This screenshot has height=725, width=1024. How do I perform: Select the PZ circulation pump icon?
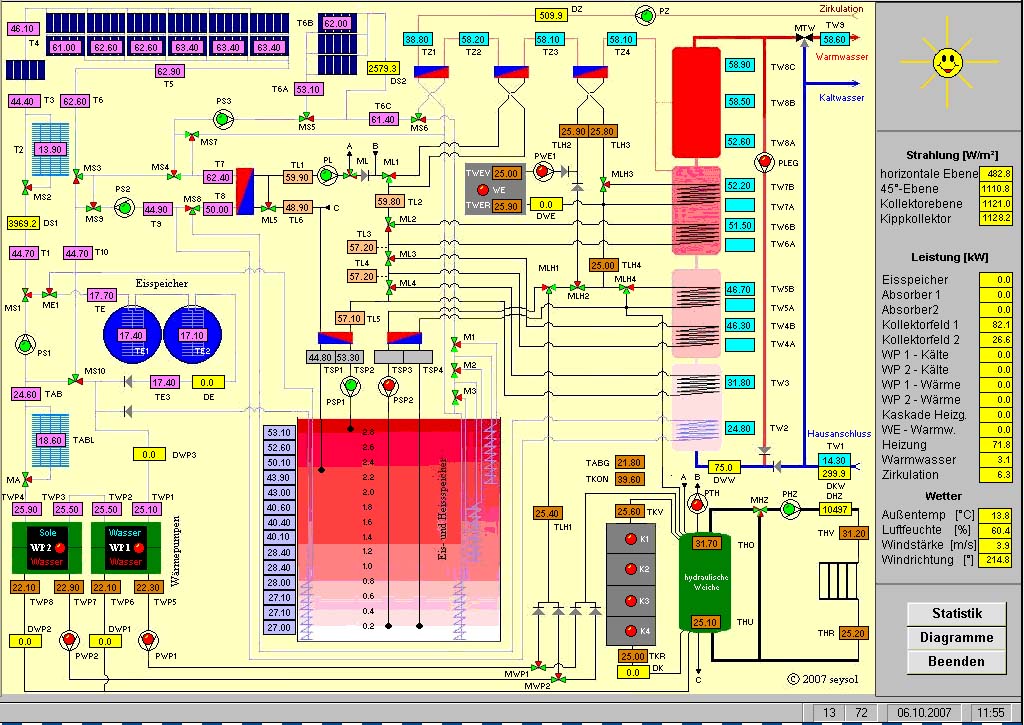click(643, 12)
